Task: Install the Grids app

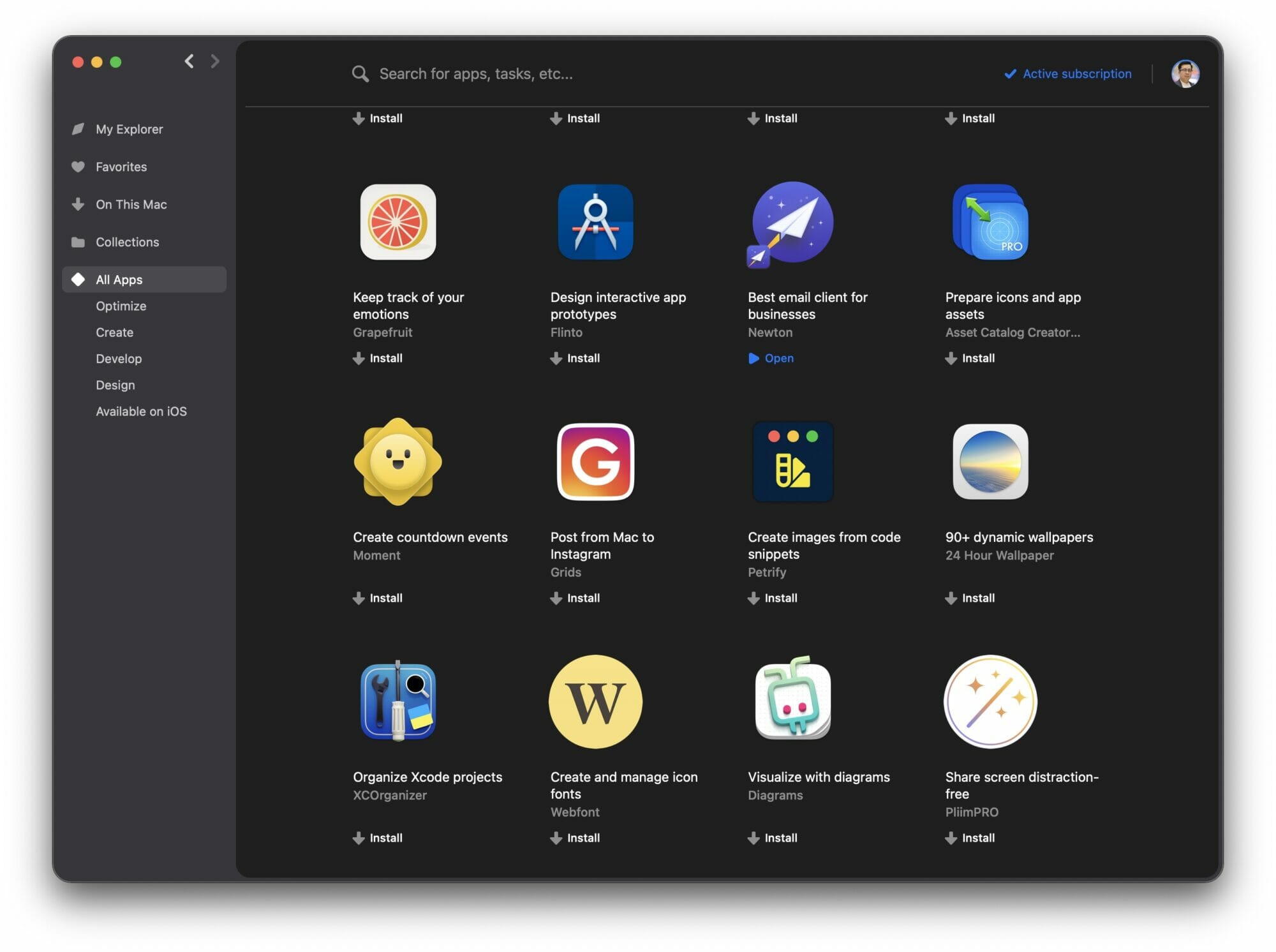Action: [x=575, y=599]
